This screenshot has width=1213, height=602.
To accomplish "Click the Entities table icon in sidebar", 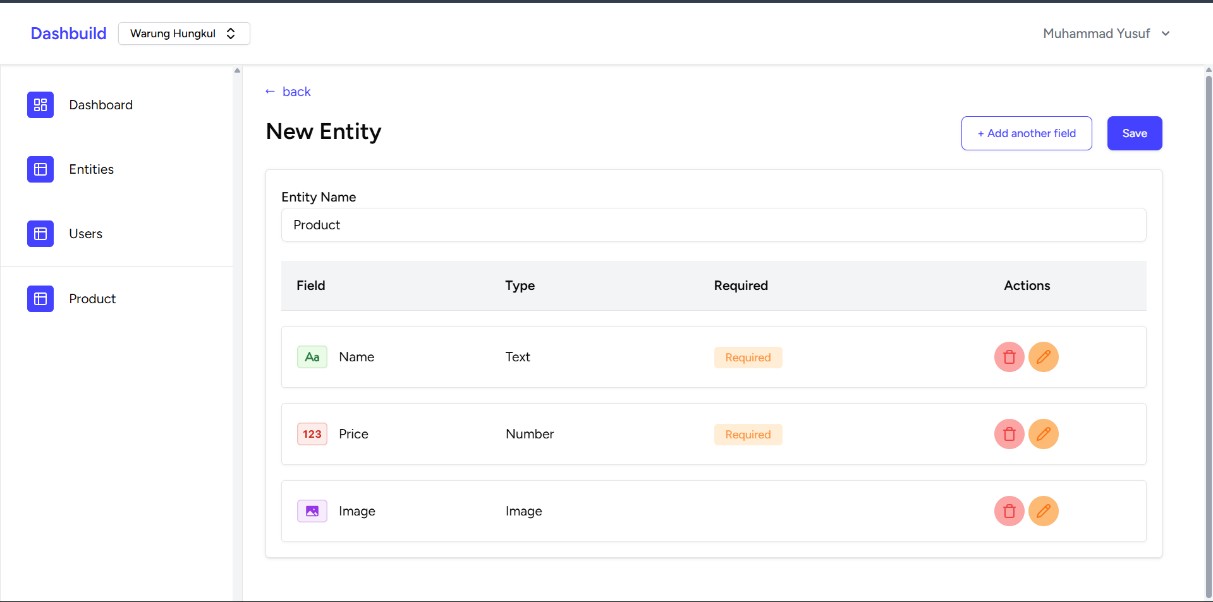I will coord(40,170).
